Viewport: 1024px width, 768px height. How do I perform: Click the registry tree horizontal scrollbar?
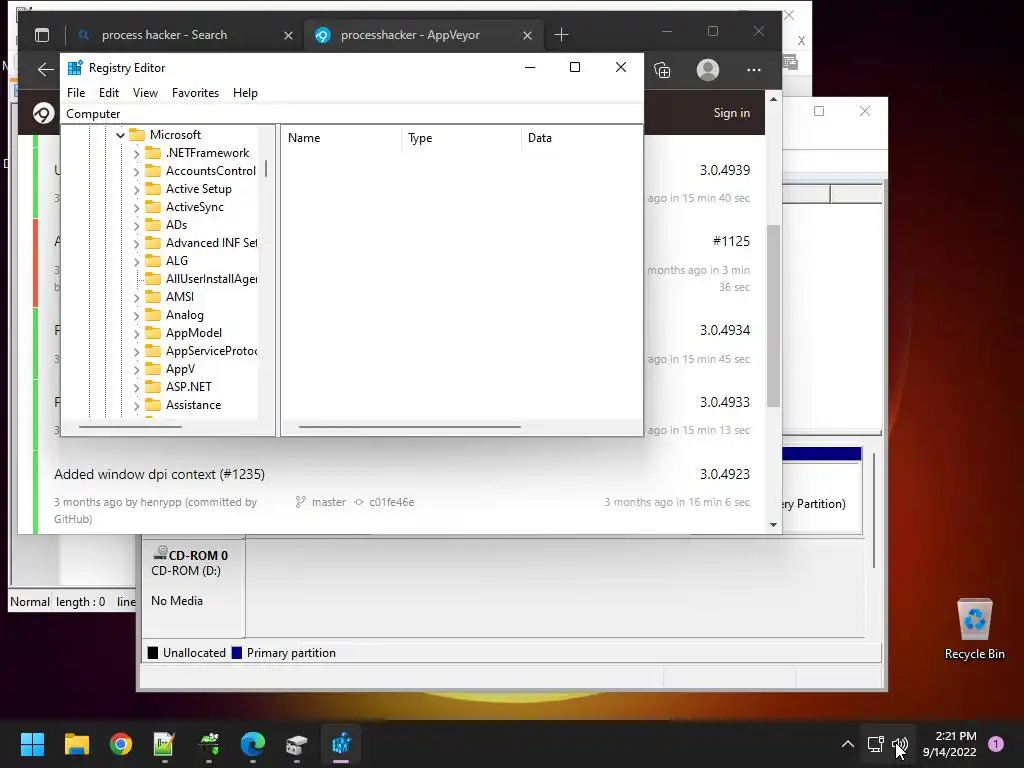130,427
